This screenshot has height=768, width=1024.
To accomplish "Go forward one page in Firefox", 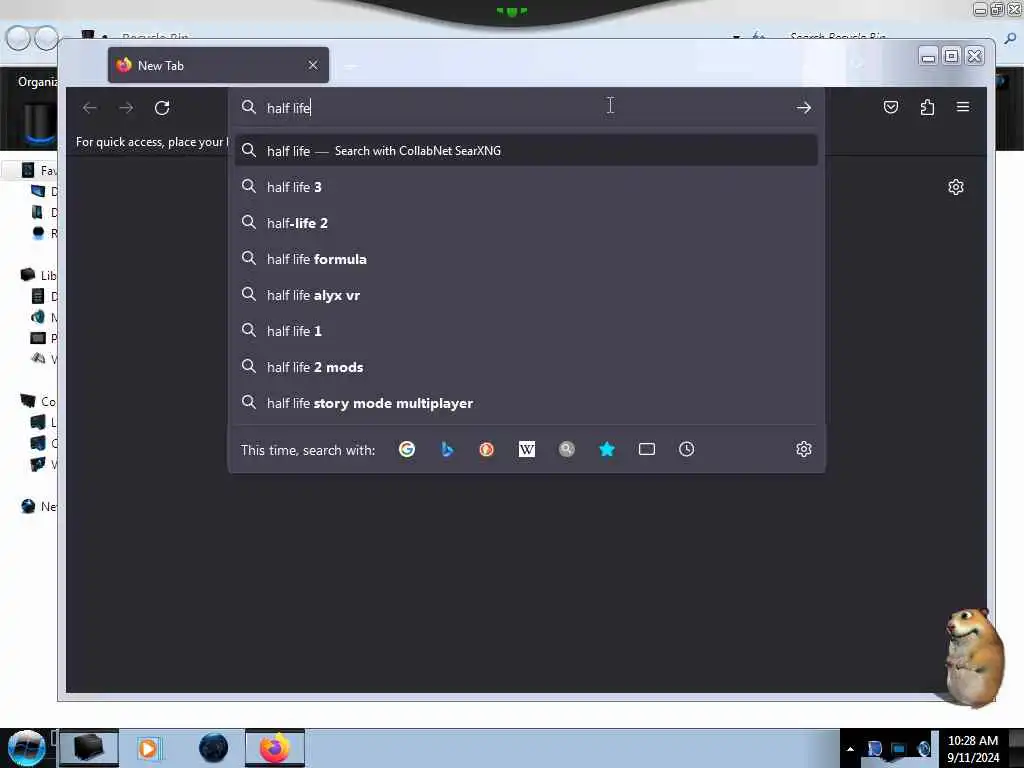I will [126, 108].
